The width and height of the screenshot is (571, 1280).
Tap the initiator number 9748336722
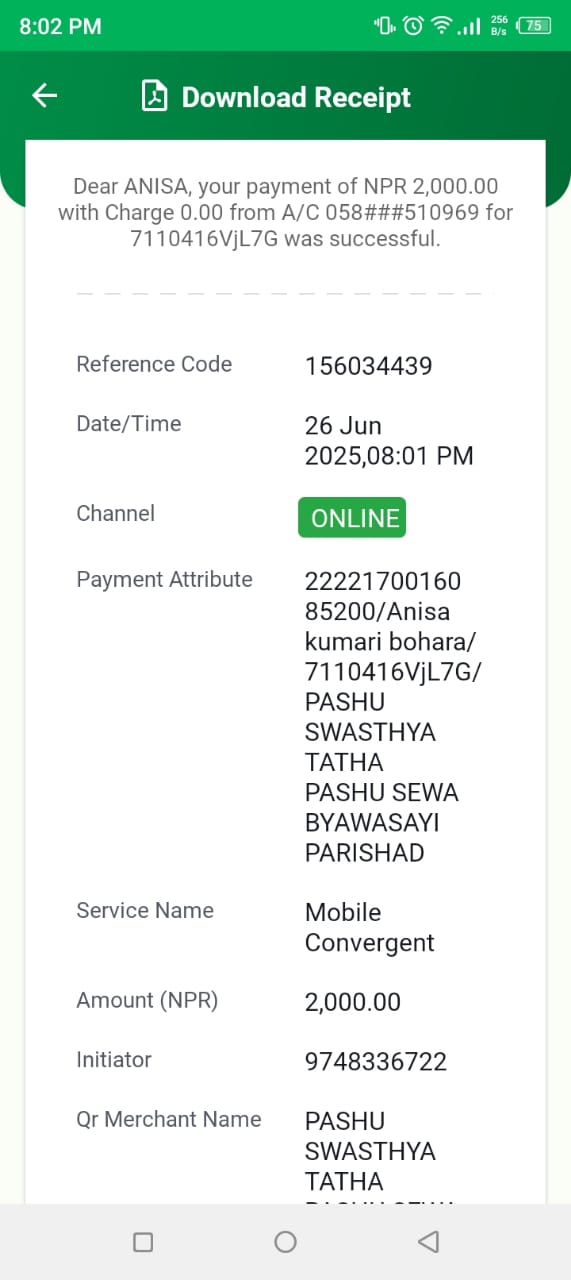click(x=376, y=1062)
